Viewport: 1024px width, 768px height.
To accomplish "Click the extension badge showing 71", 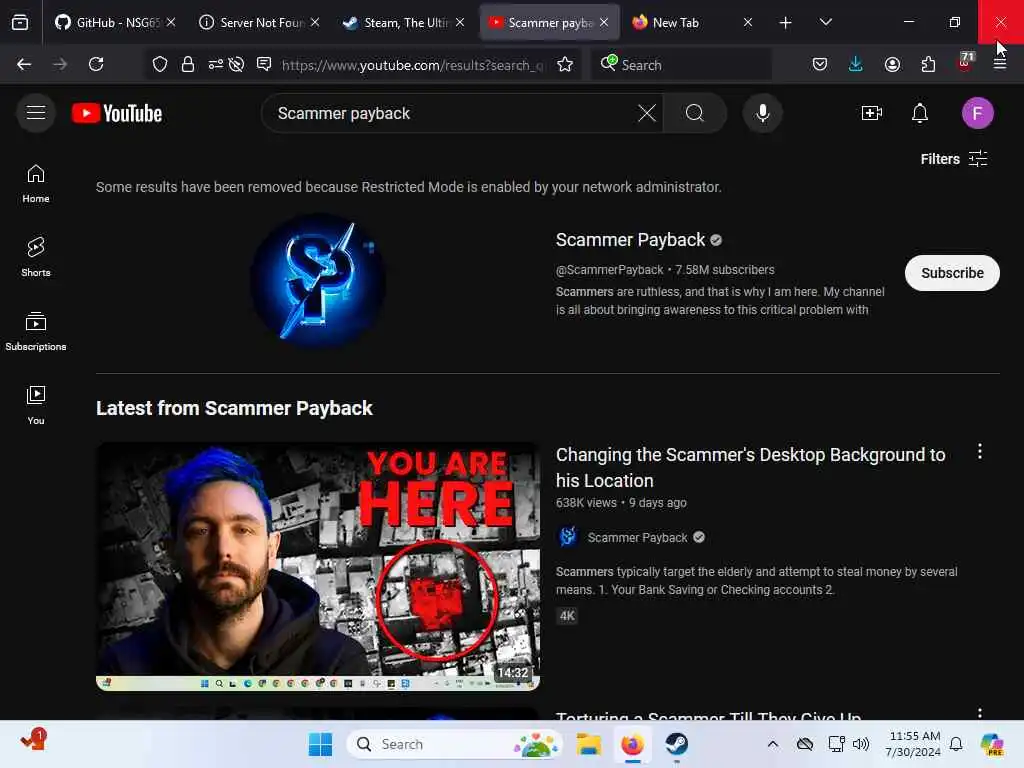I will point(965,63).
